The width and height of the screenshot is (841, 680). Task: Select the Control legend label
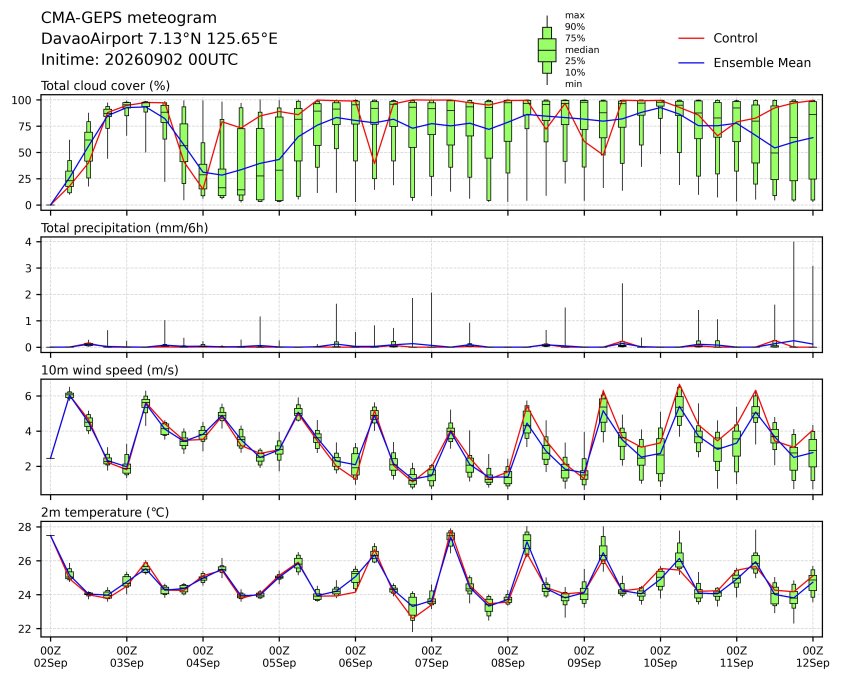point(735,38)
